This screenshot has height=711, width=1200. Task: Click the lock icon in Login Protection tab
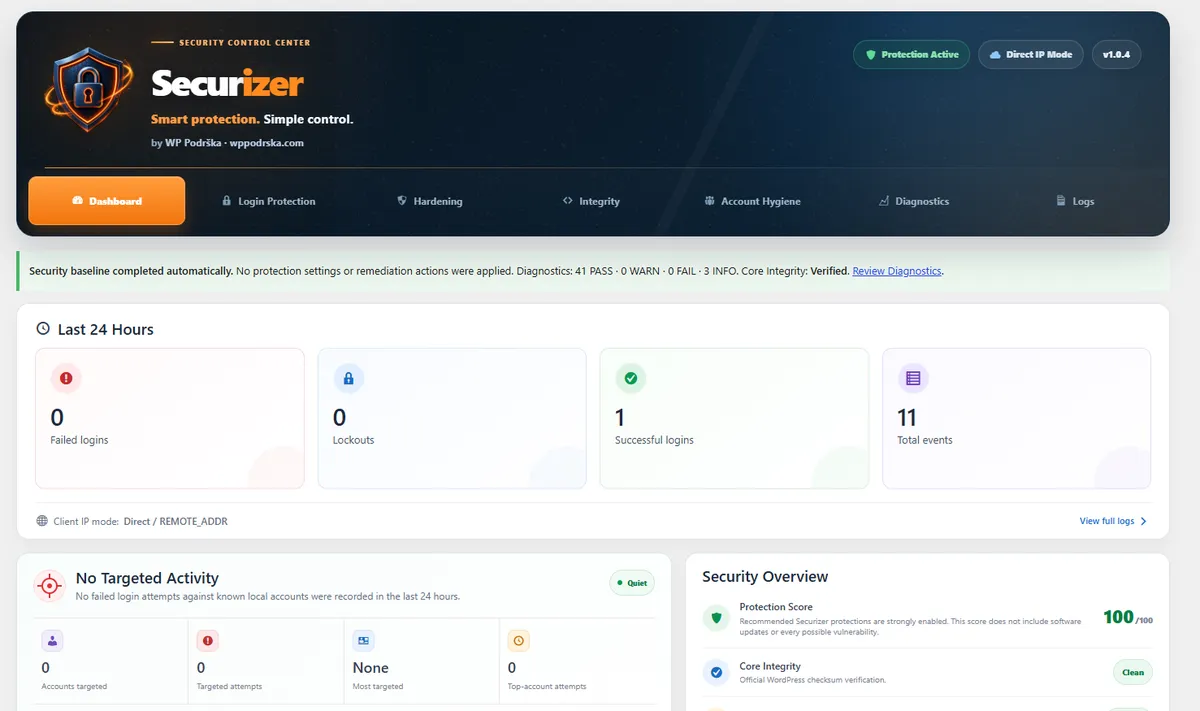point(227,201)
